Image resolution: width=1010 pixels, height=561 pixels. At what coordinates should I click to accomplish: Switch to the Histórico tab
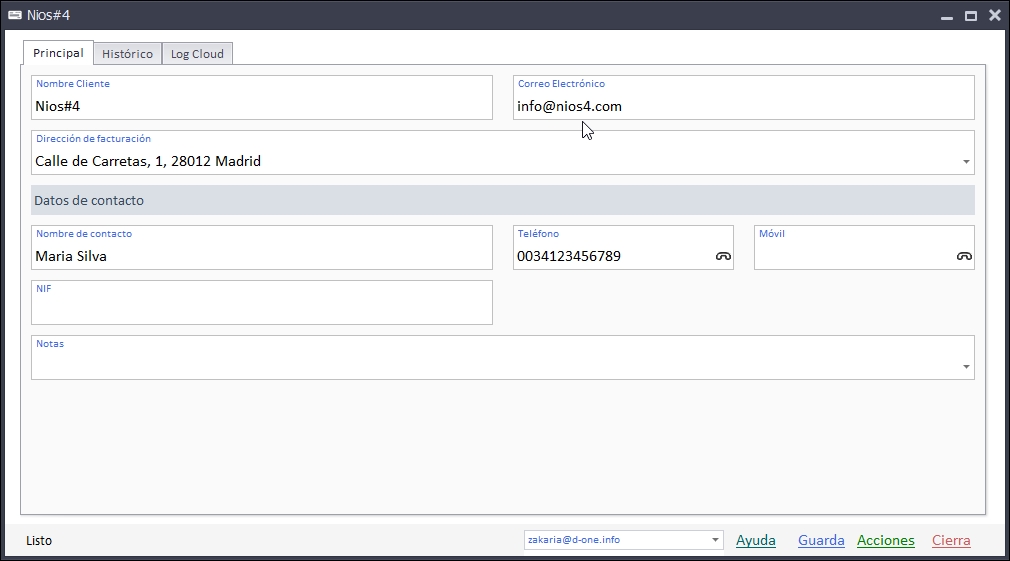[x=127, y=54]
